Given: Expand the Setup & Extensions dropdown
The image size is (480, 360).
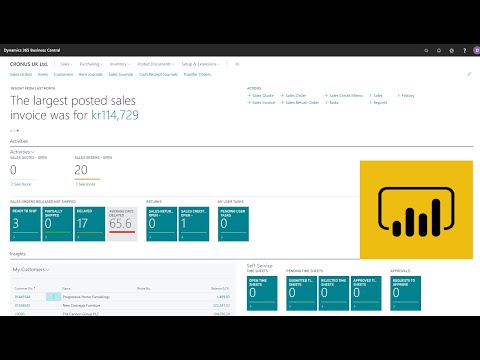Looking at the screenshot, I should 200,64.
